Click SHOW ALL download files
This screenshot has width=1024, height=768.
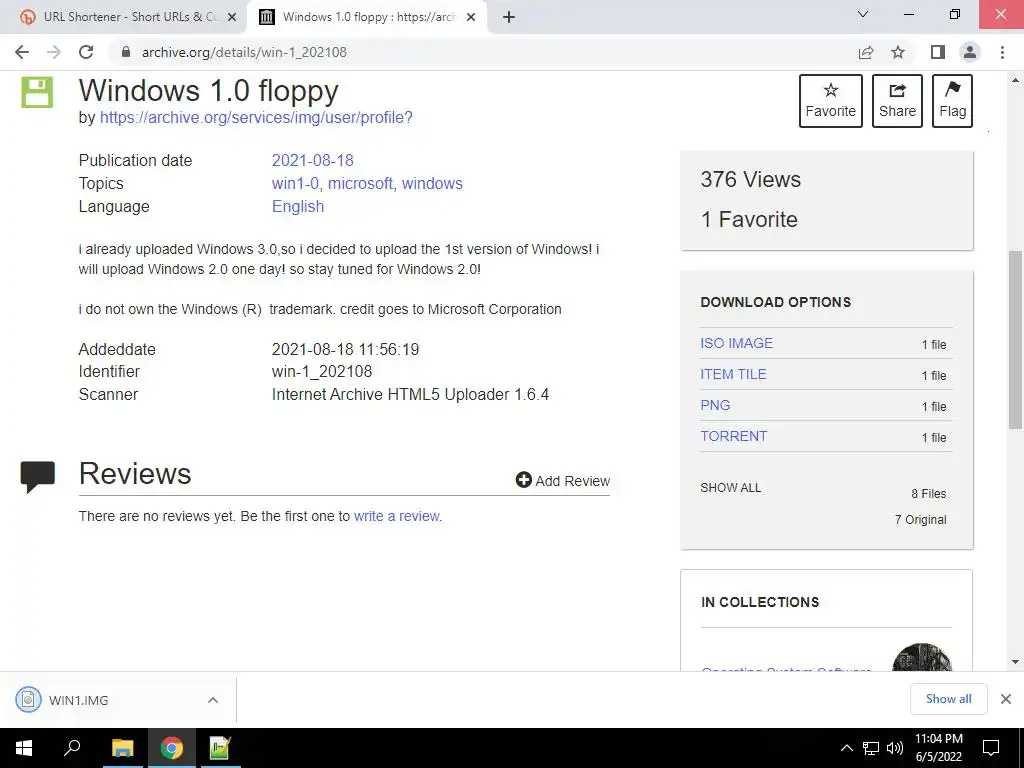[730, 488]
